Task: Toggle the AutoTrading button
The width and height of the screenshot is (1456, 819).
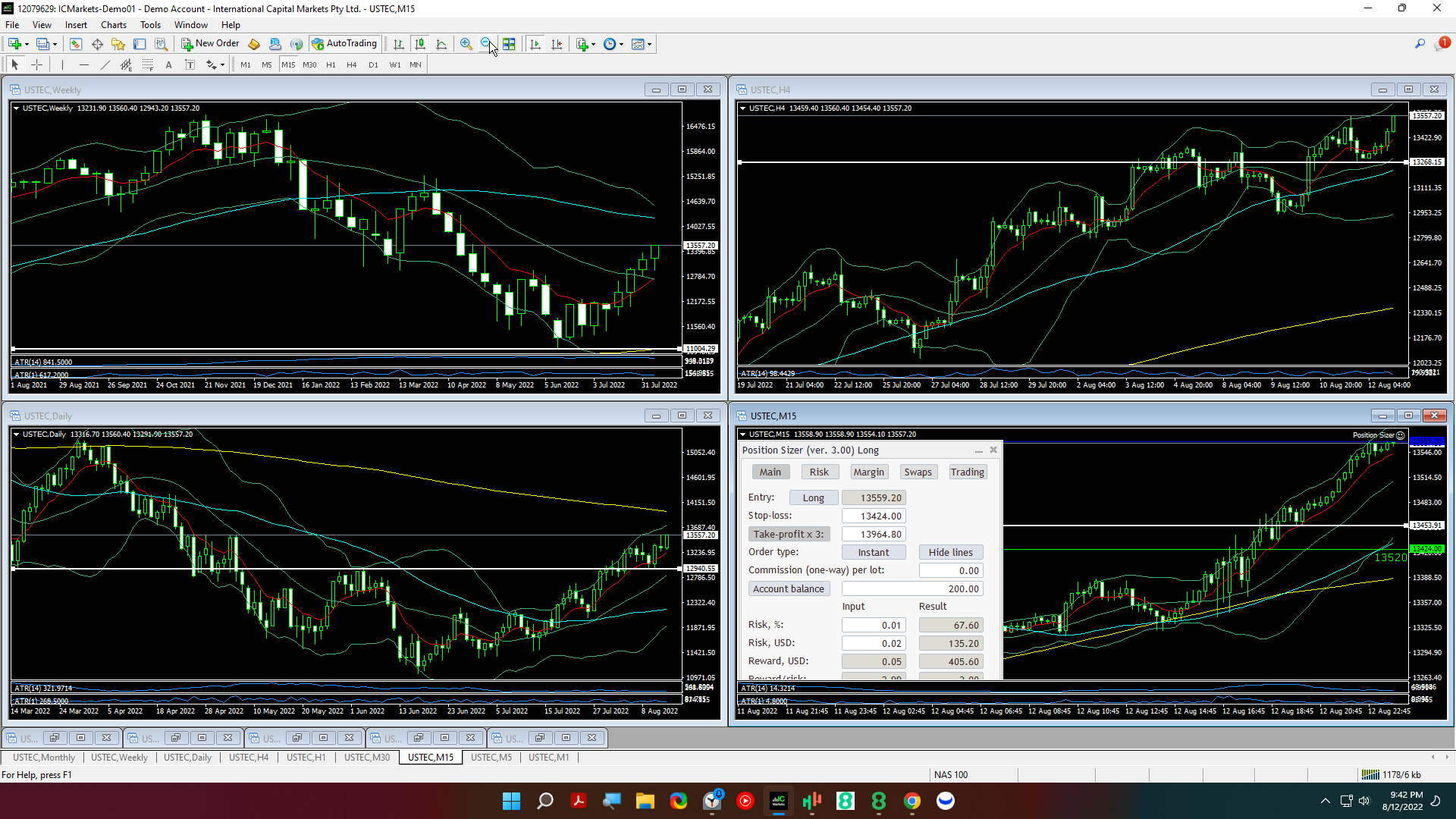Action: tap(344, 44)
